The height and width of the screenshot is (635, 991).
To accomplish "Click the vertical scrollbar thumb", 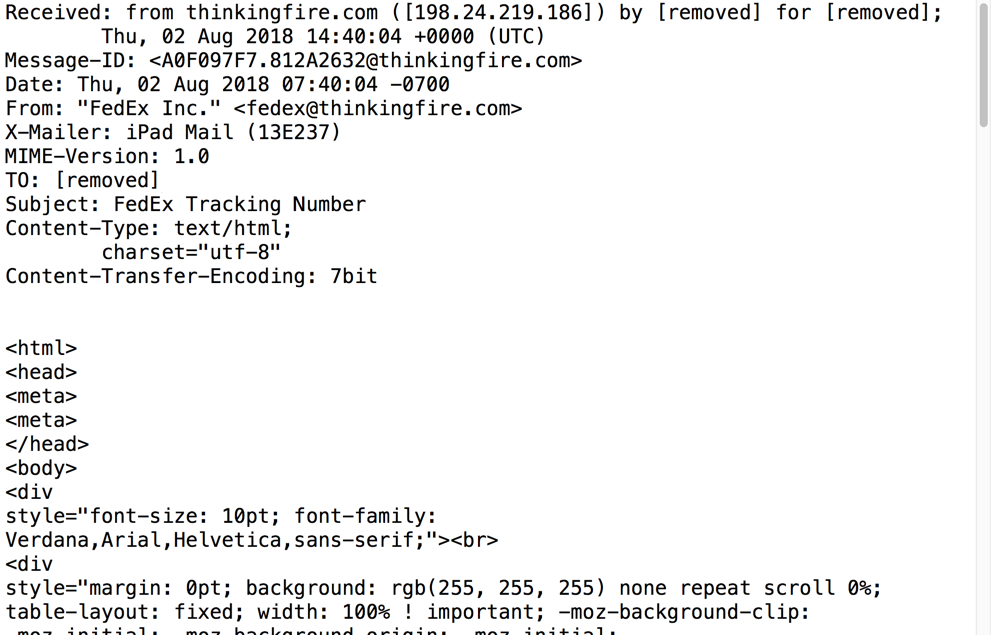I will tap(985, 63).
